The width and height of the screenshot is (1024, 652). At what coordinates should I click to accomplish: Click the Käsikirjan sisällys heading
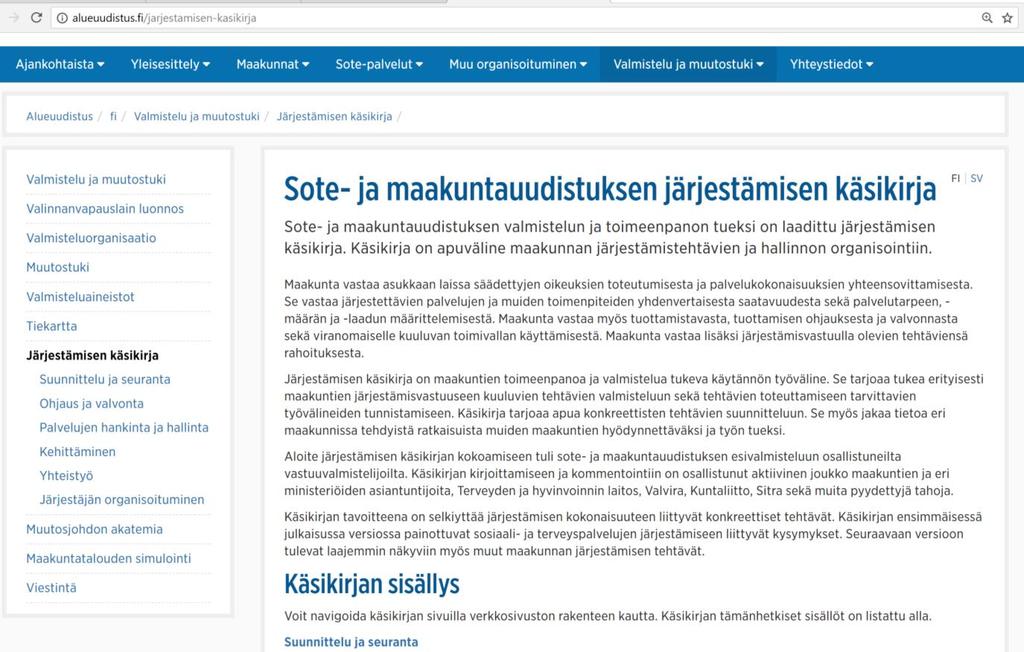pos(372,583)
